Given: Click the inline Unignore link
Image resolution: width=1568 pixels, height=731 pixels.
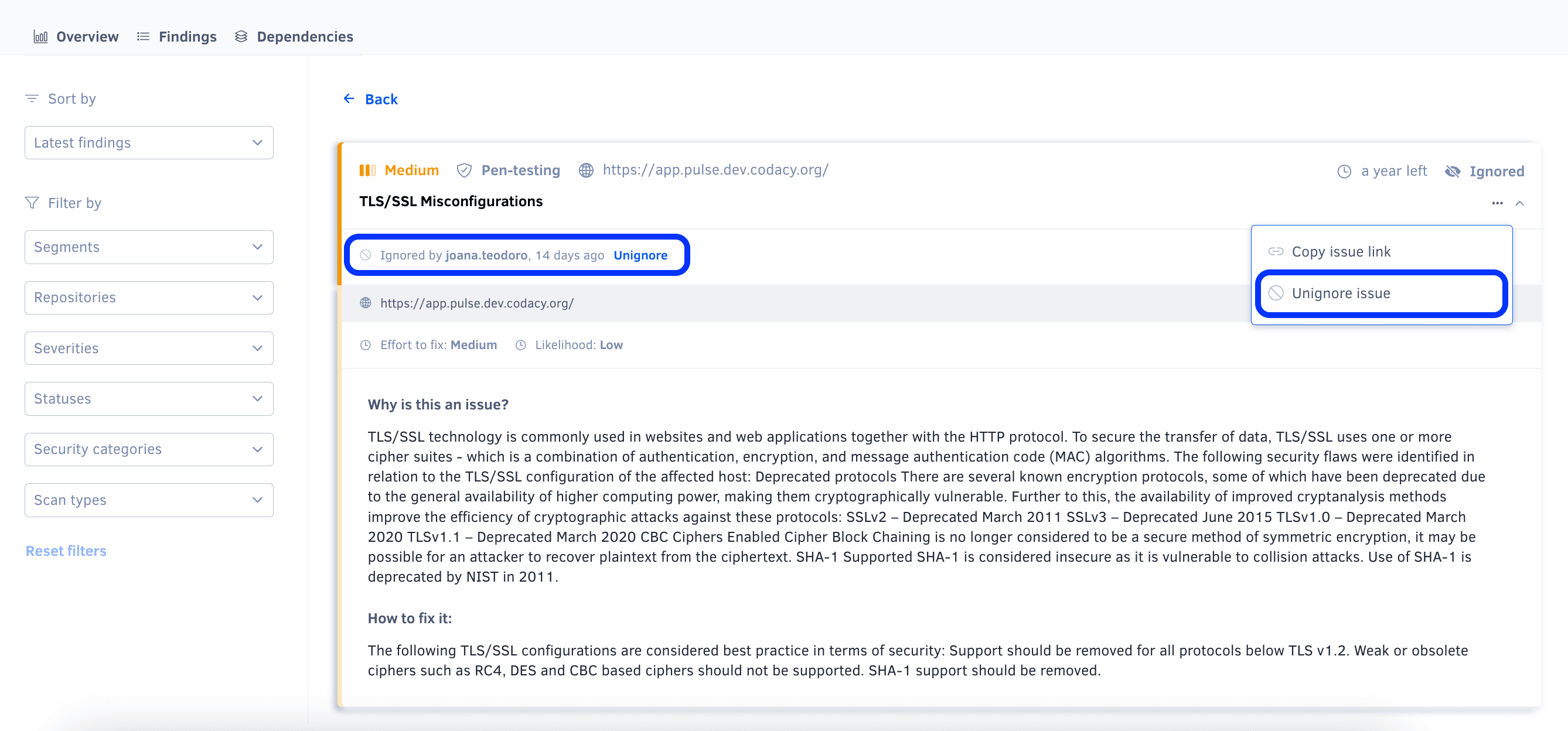Looking at the screenshot, I should coord(640,255).
